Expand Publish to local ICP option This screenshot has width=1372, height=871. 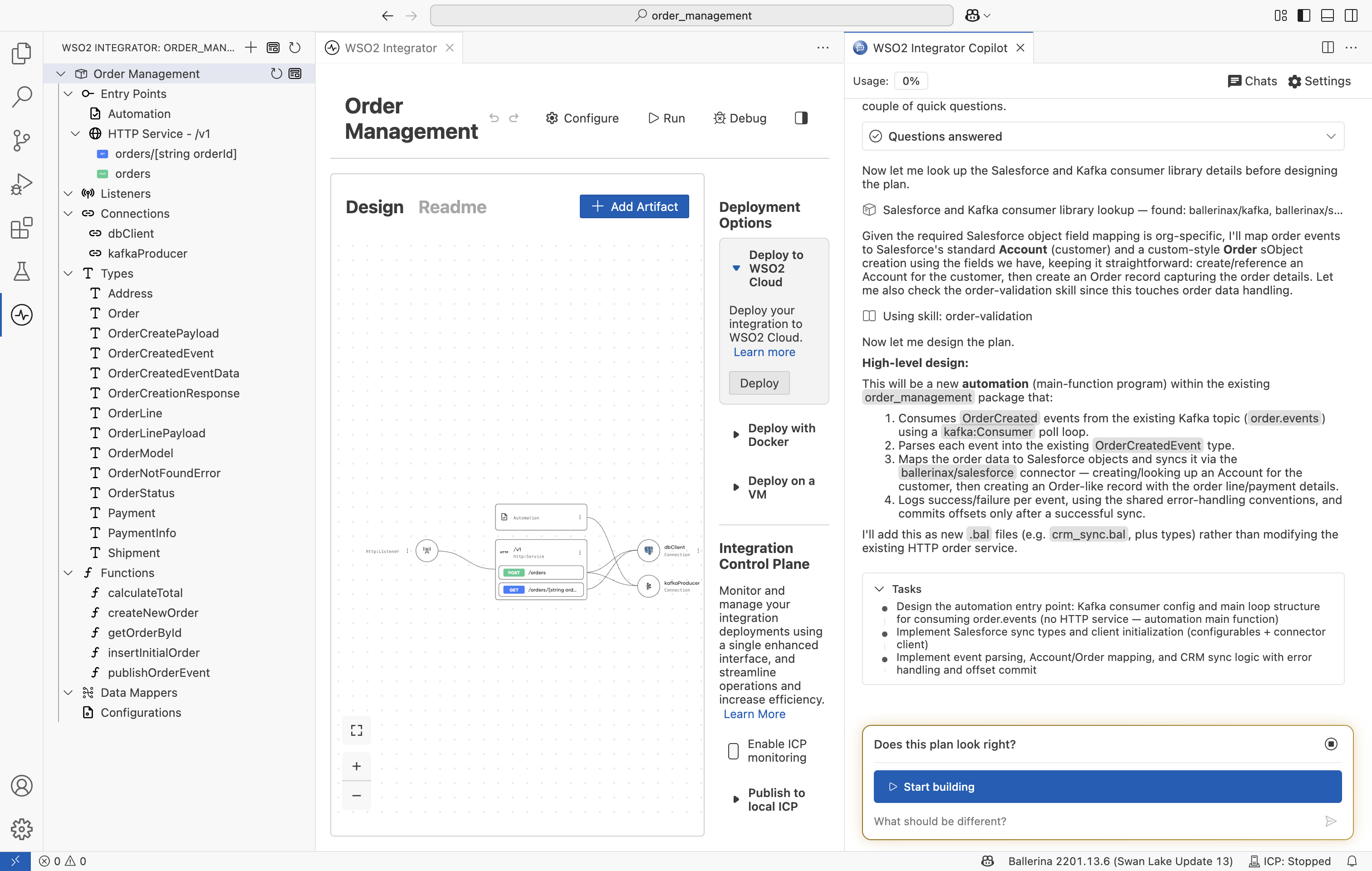click(x=735, y=799)
